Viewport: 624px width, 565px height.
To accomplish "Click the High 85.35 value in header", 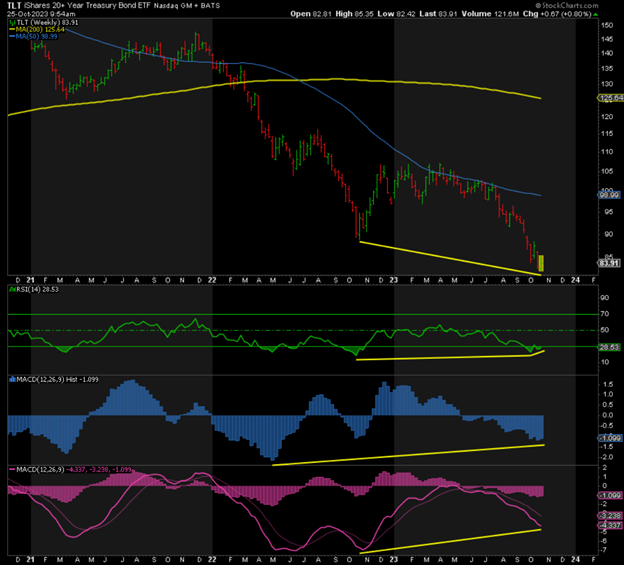I will tap(355, 14).
